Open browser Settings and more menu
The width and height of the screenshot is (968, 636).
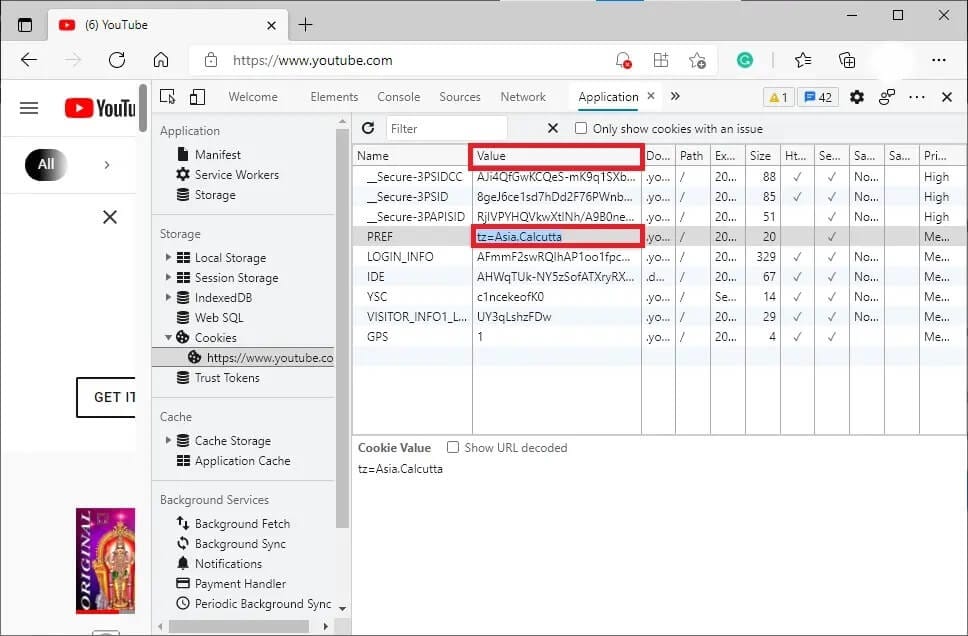(x=939, y=60)
